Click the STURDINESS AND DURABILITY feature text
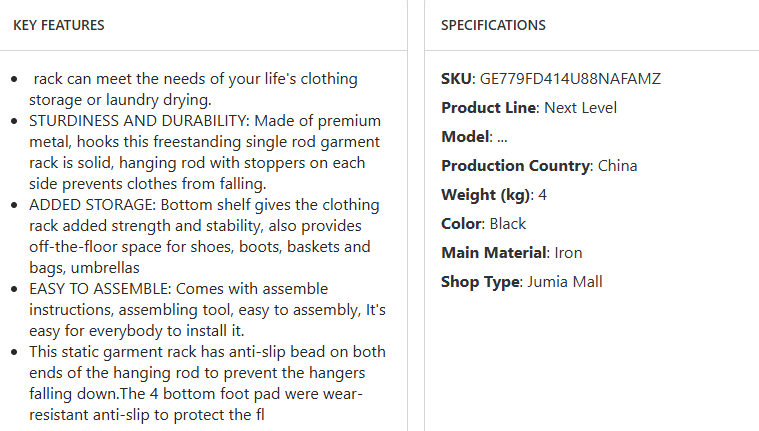Screen dimensions: 759x431 [205, 152]
